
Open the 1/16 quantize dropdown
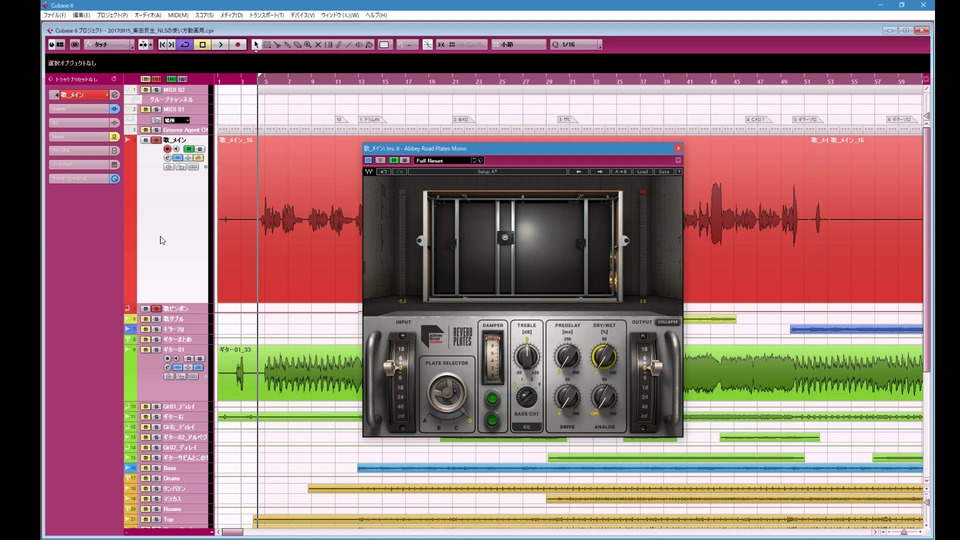pos(576,45)
